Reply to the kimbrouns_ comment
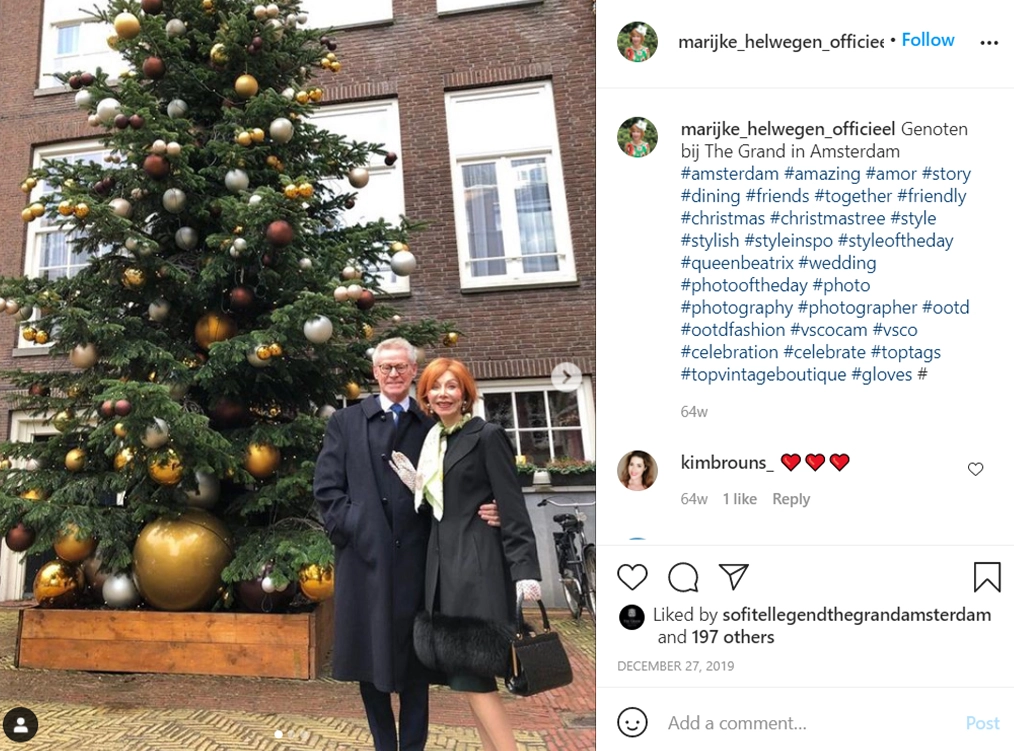The image size is (1014, 751). (x=791, y=499)
